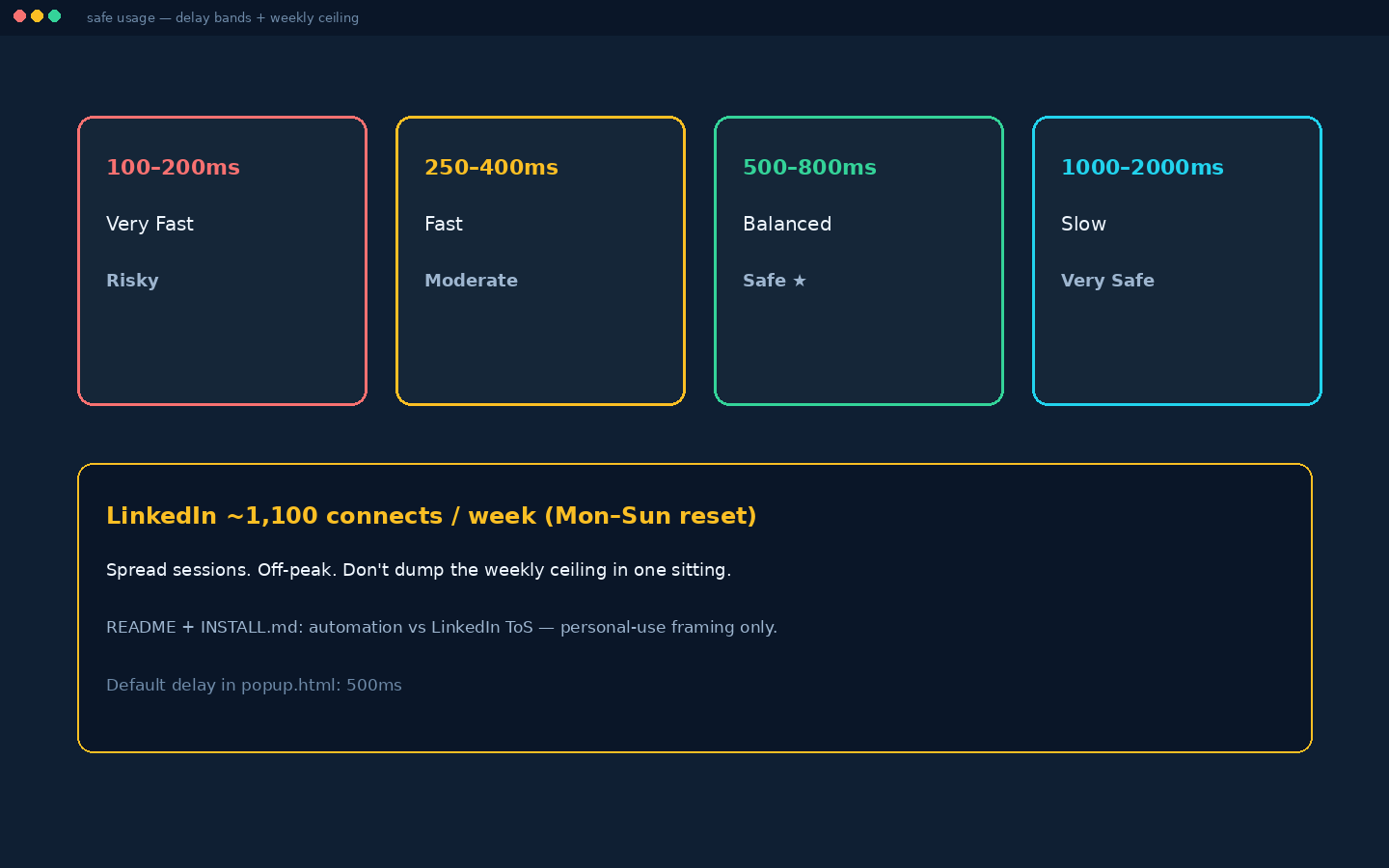Click the 'Spread sessions. Off-peak.' advice line
Image resolution: width=1389 pixels, height=868 pixels.
419,570
